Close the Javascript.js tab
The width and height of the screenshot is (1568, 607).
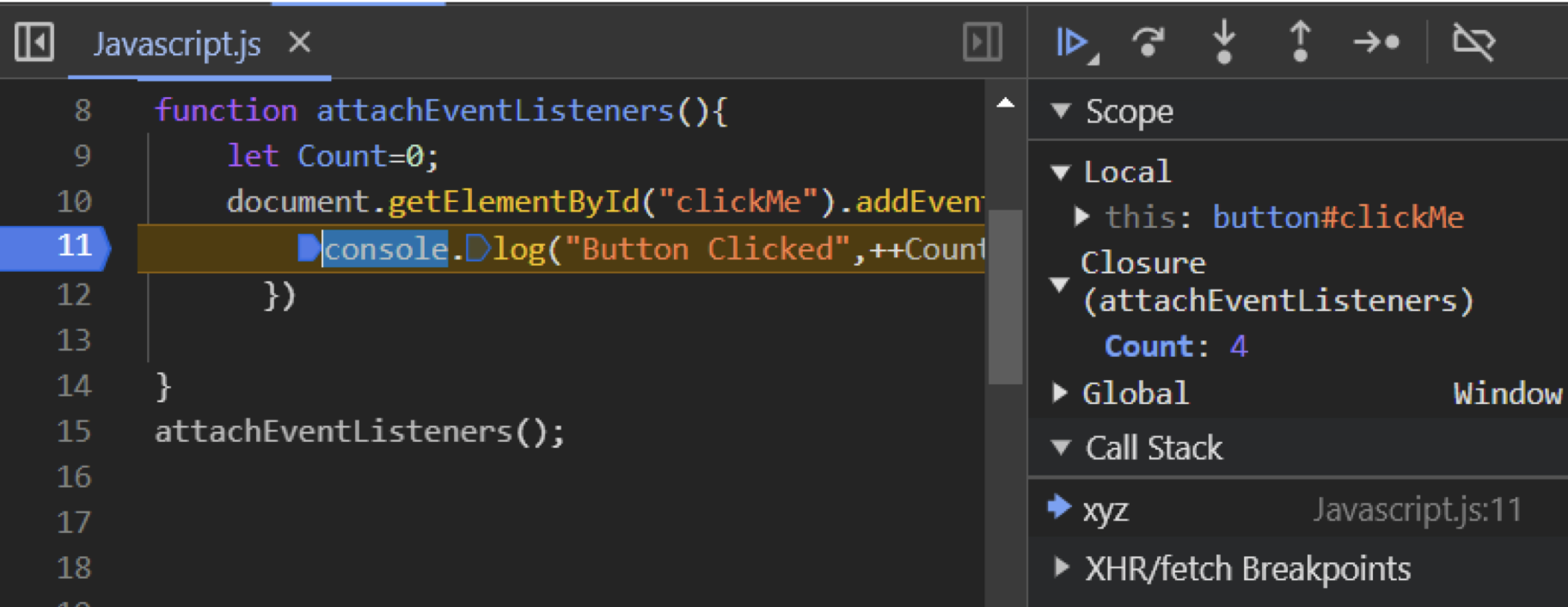pyautogui.click(x=299, y=42)
